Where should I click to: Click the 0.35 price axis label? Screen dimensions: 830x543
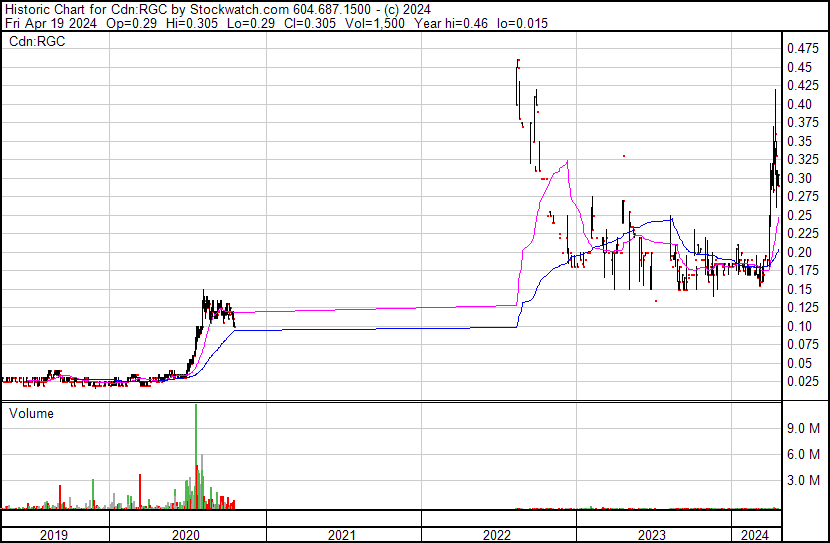pyautogui.click(x=799, y=141)
